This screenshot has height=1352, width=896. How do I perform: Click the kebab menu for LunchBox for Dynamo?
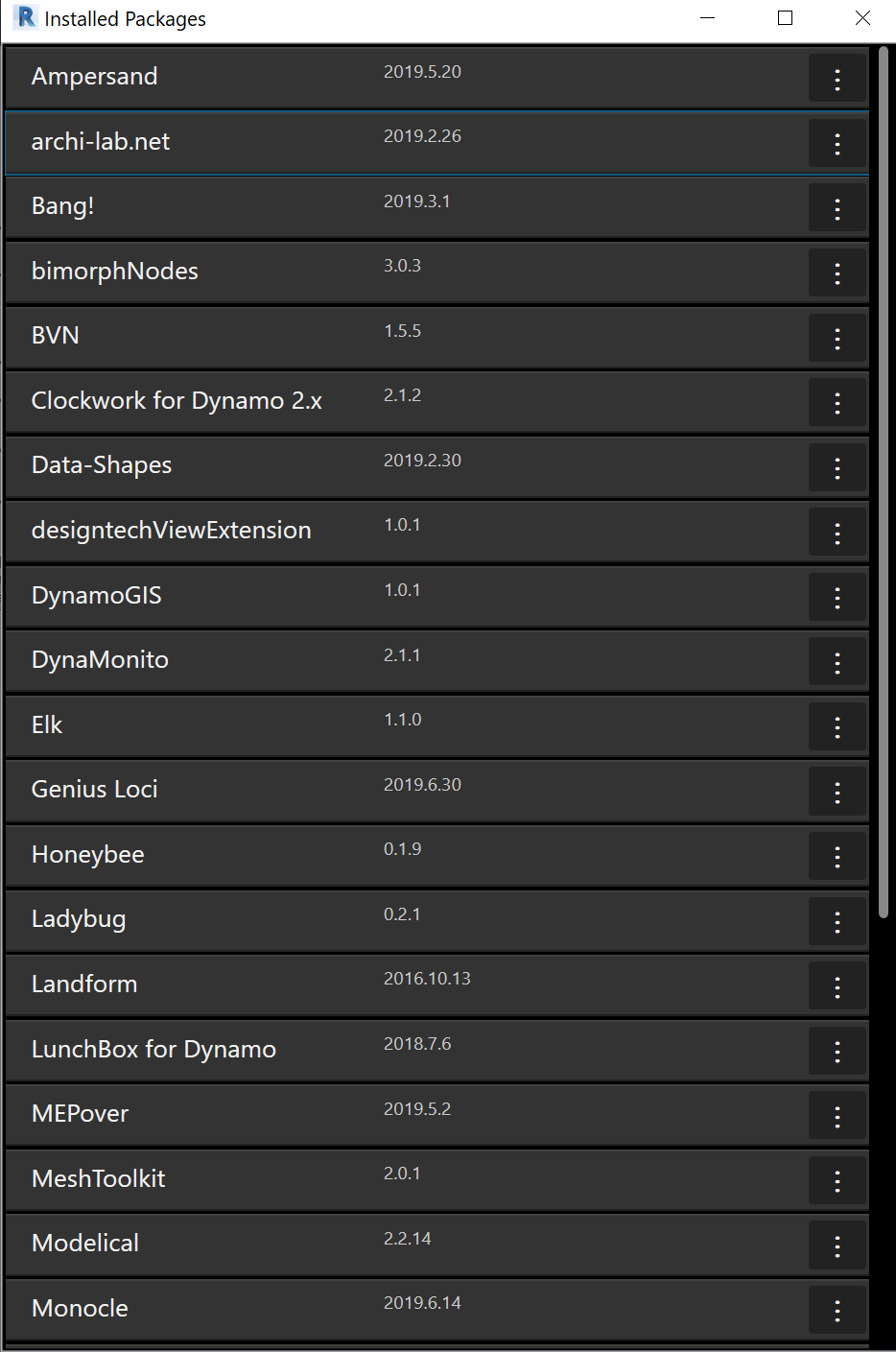tap(837, 1051)
